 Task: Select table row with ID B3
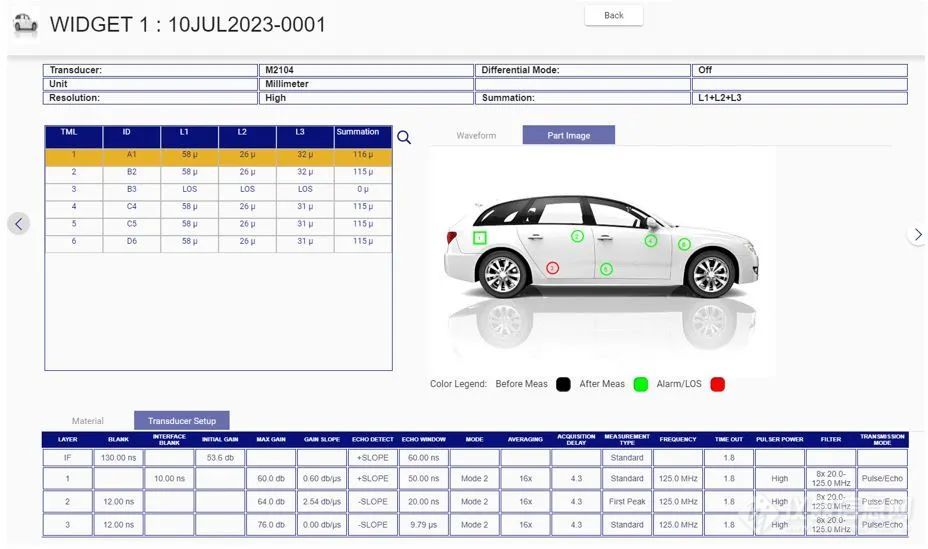[x=218, y=189]
